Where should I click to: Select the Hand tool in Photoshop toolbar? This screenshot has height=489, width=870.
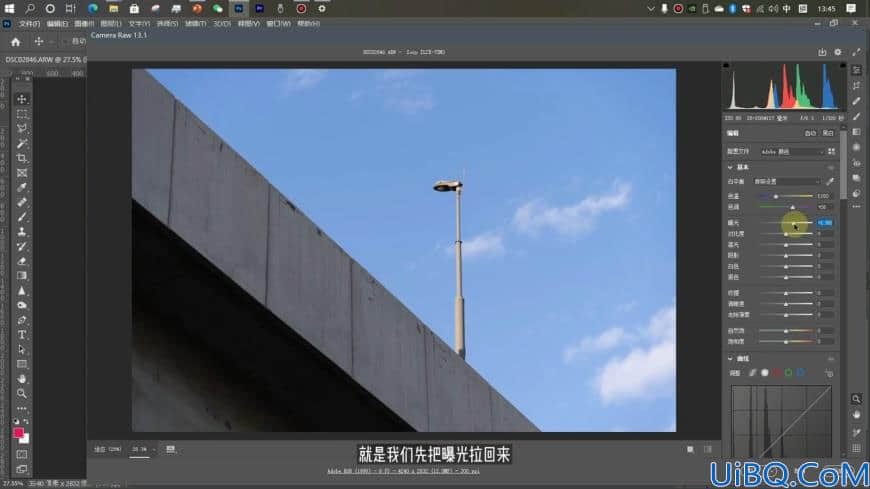click(22, 379)
